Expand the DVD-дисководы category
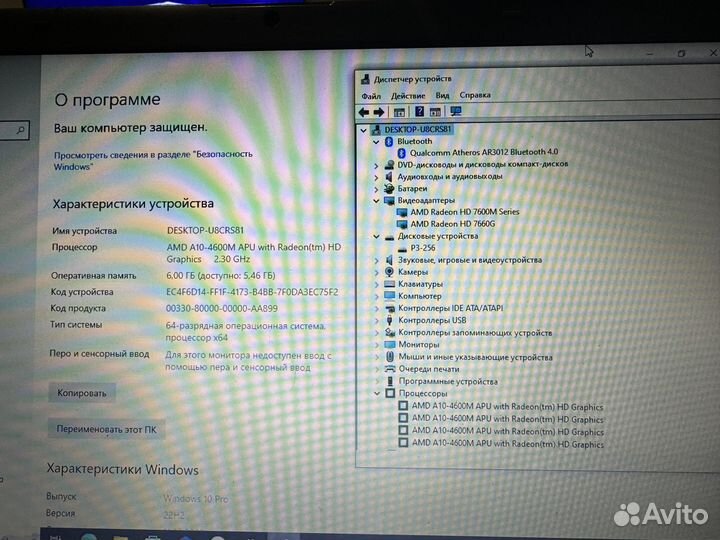 (376, 164)
